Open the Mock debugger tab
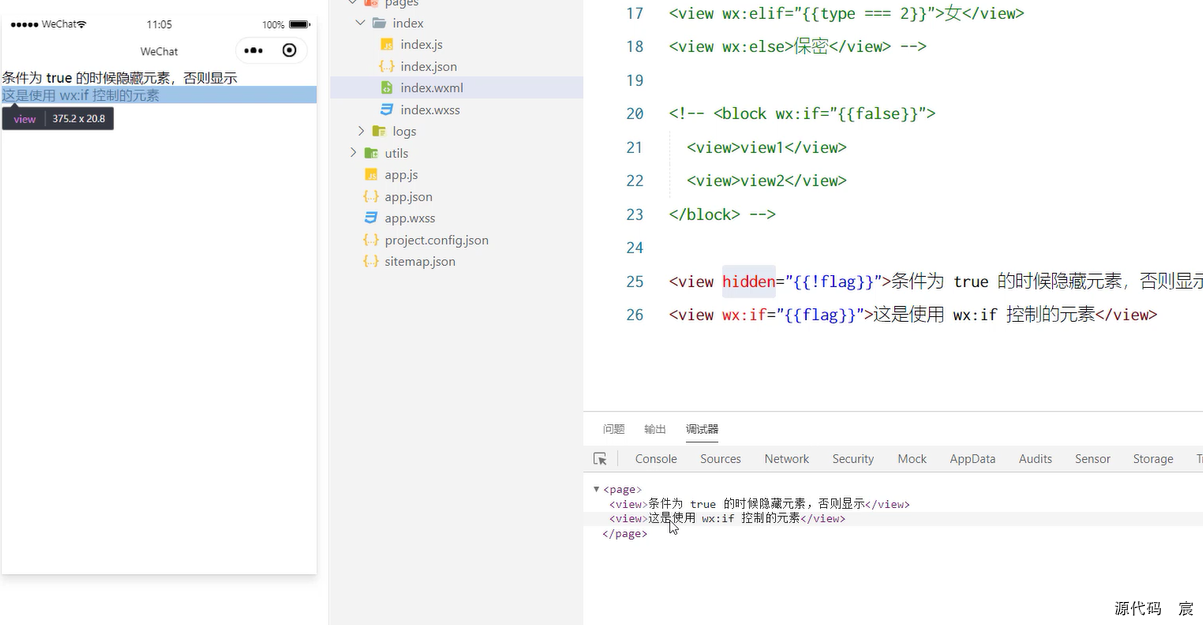Viewport: 1203px width, 625px height. coord(912,459)
